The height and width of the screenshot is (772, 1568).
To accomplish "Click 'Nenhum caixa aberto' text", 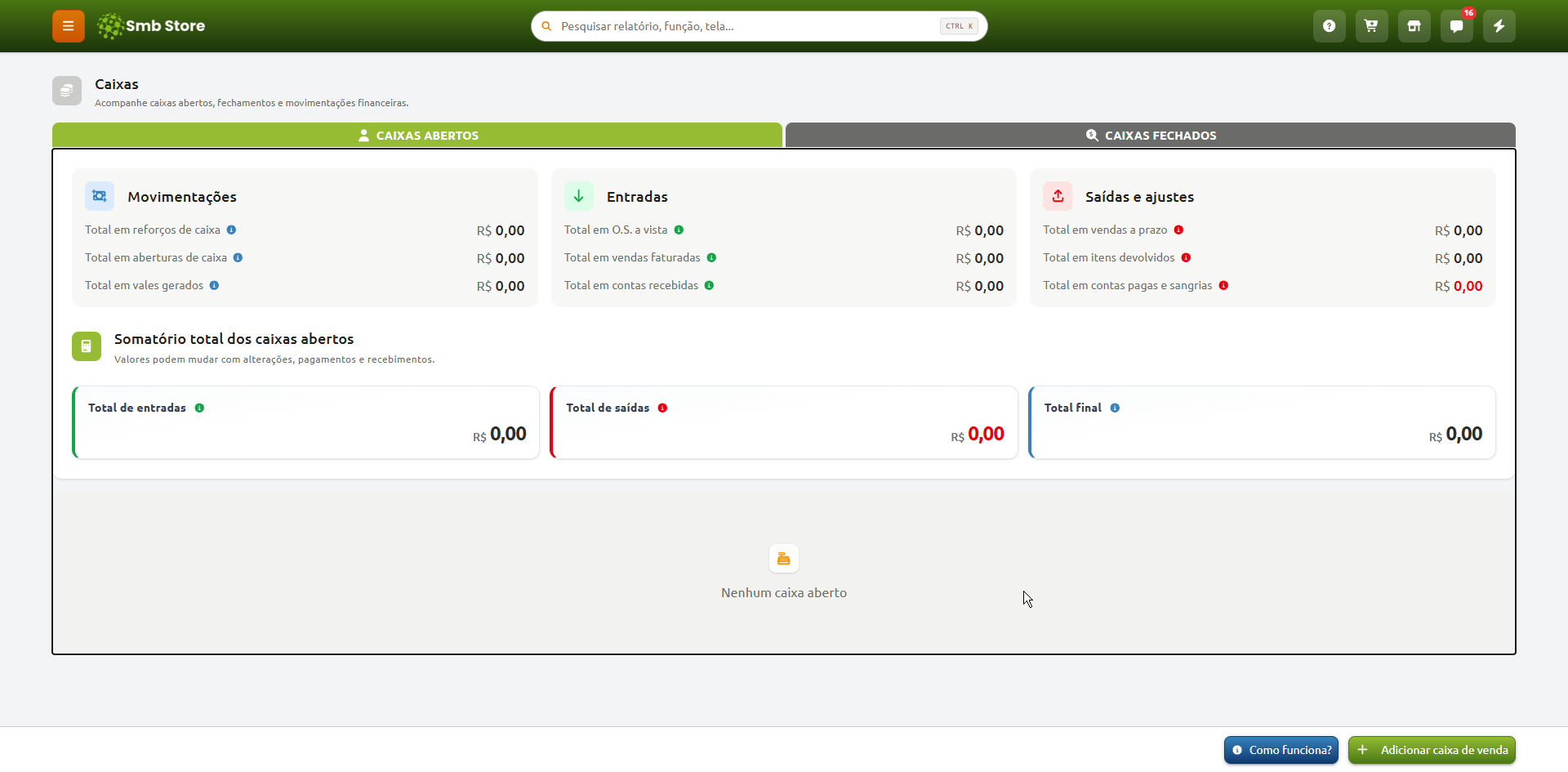I will tap(784, 593).
